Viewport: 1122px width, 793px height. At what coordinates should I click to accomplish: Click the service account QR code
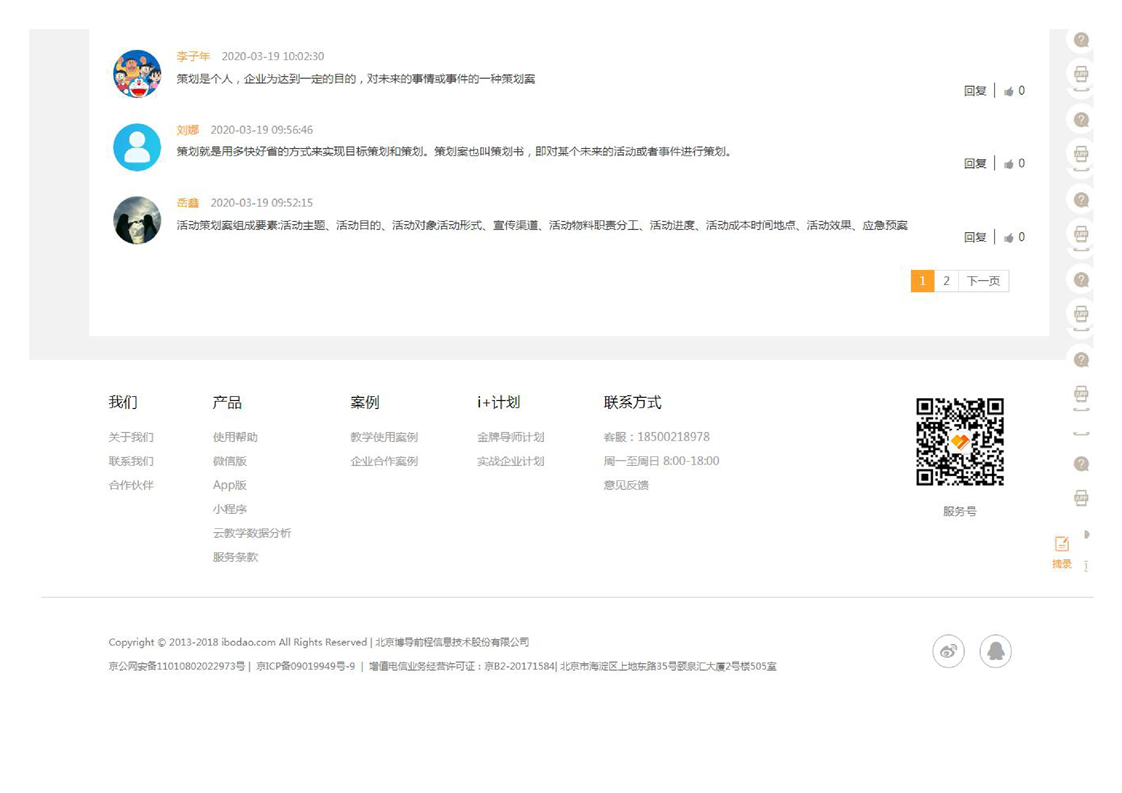(959, 441)
